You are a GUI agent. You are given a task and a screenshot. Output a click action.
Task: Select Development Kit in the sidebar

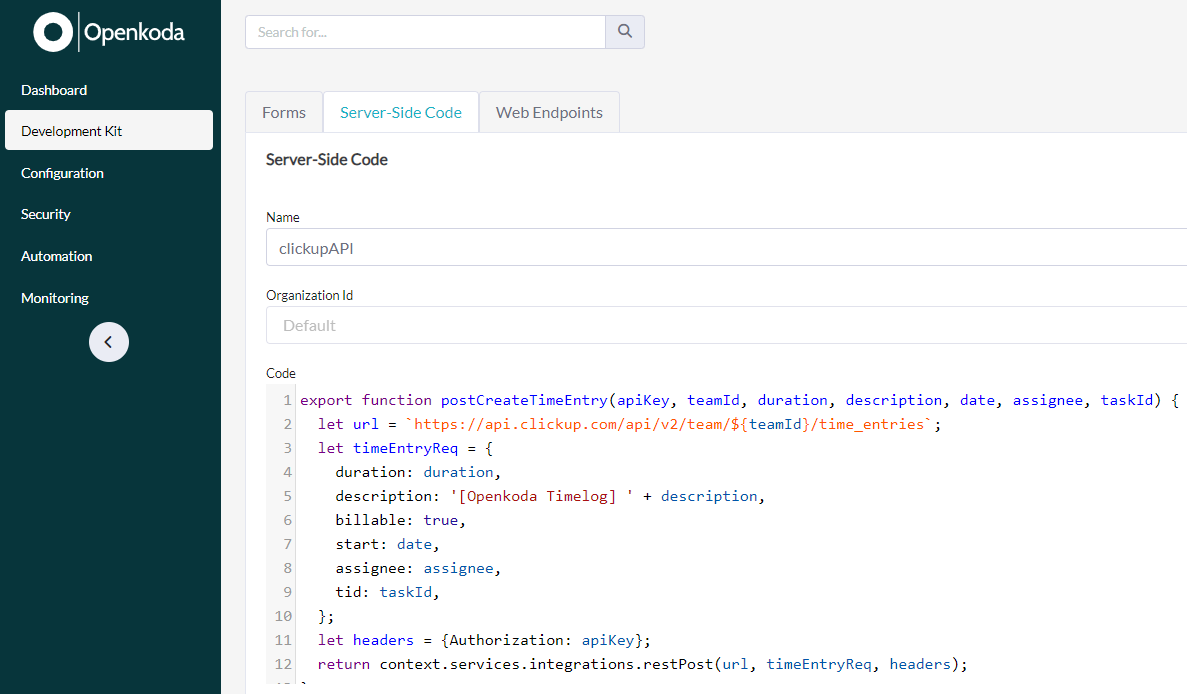[71, 130]
